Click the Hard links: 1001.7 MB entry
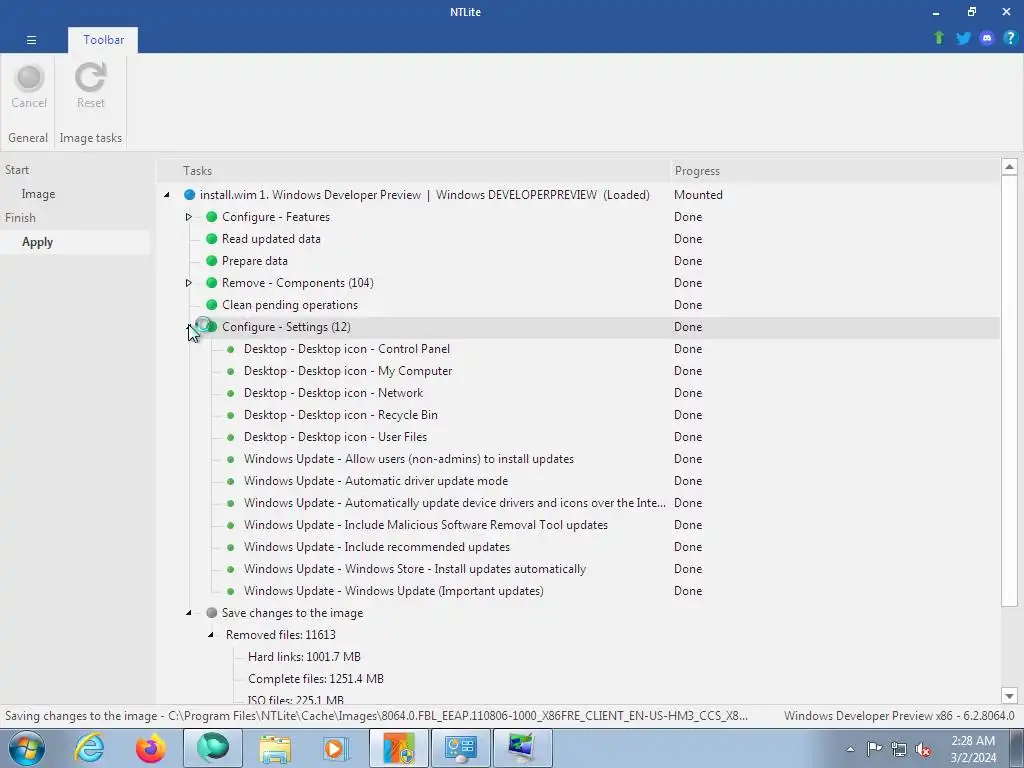This screenshot has width=1024, height=768. coord(304,657)
